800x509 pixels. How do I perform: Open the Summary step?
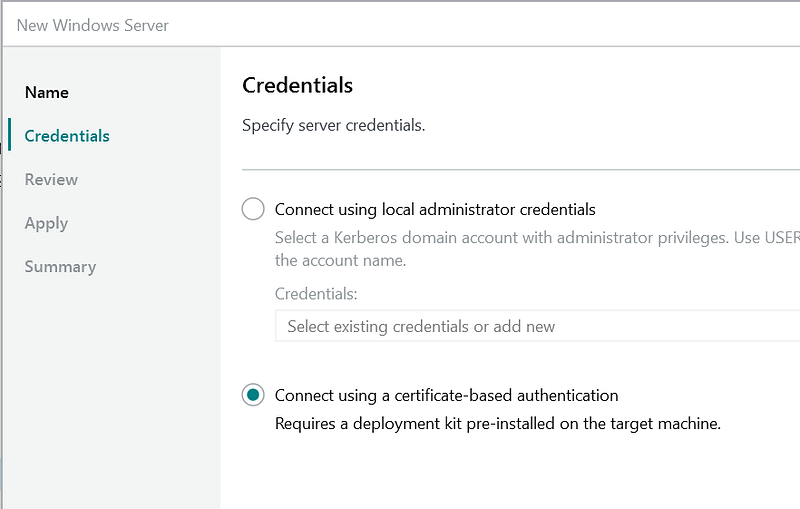tap(60, 267)
